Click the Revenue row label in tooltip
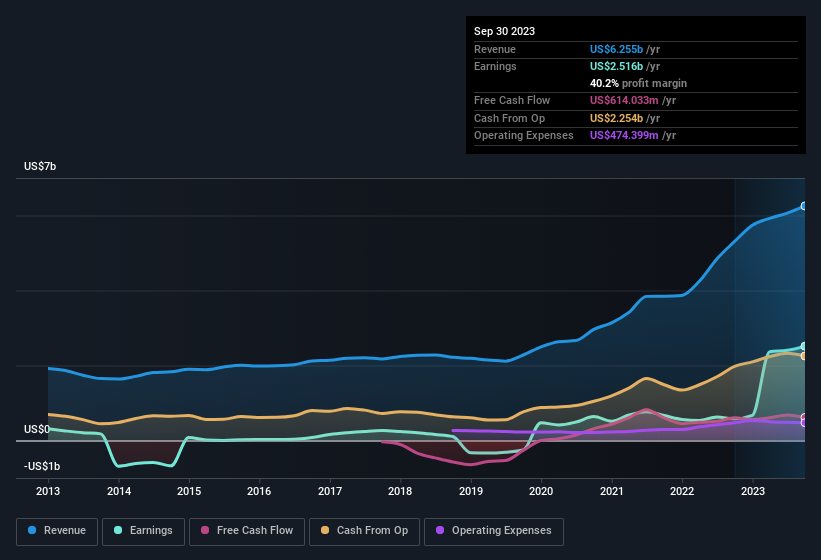This screenshot has width=821, height=560. point(495,49)
